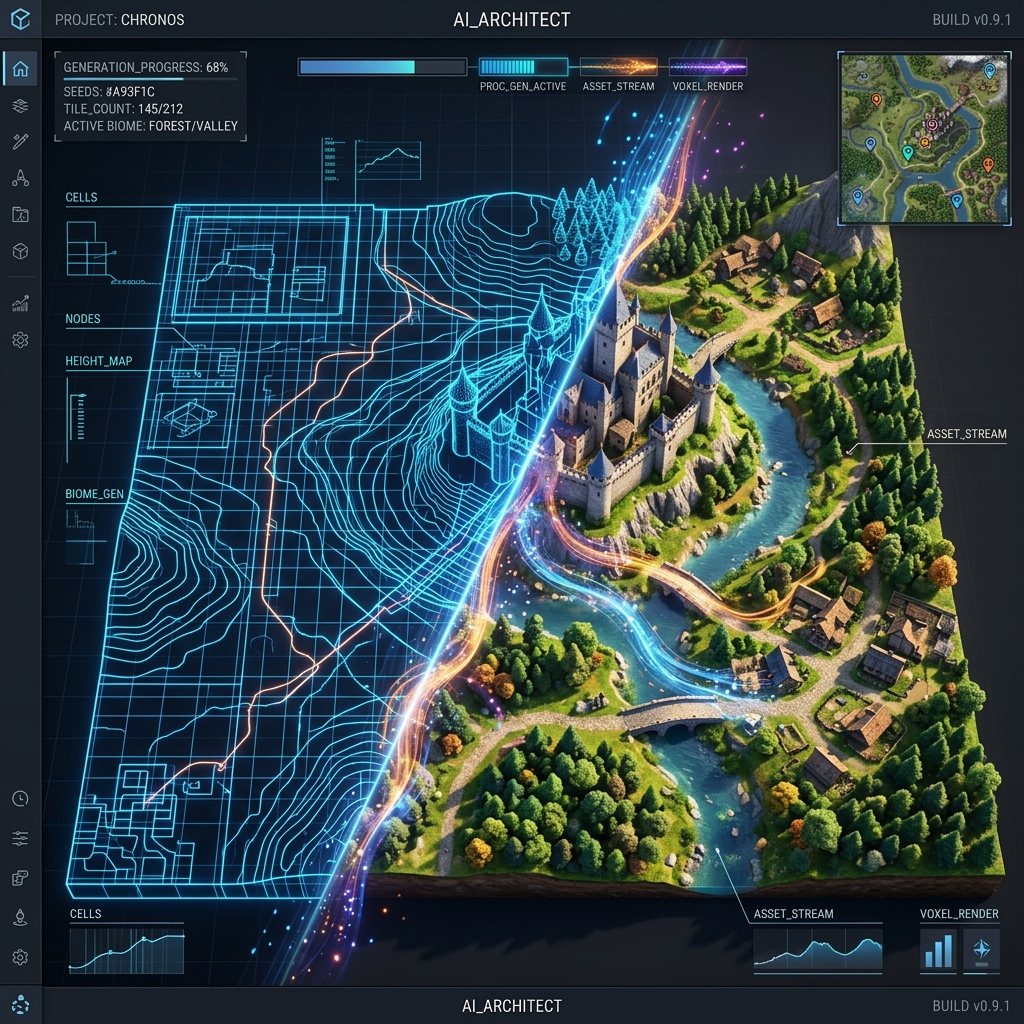Open the clock history icon

[20, 799]
